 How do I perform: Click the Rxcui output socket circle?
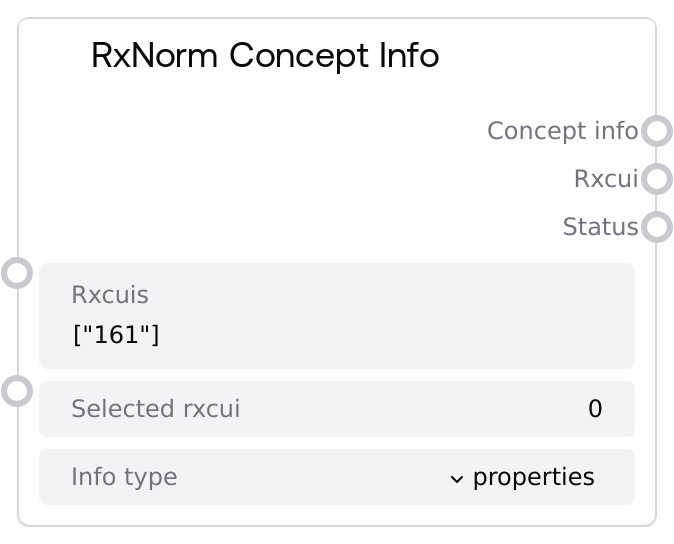click(x=656, y=179)
